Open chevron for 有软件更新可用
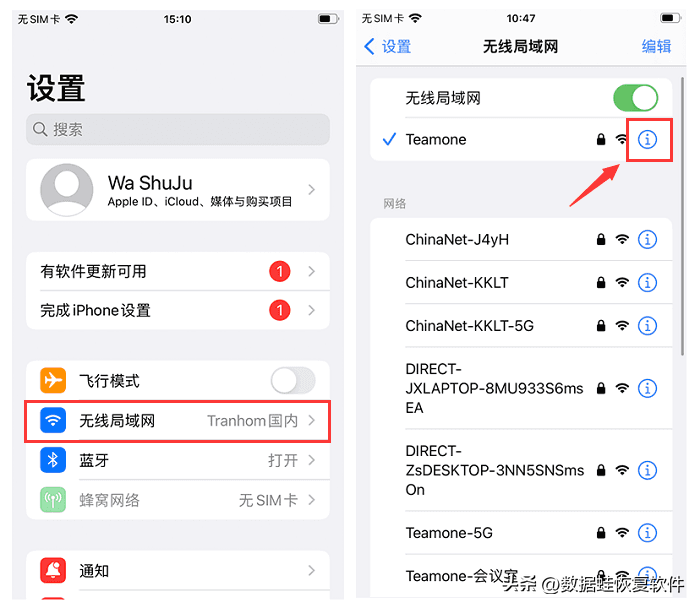 click(312, 271)
